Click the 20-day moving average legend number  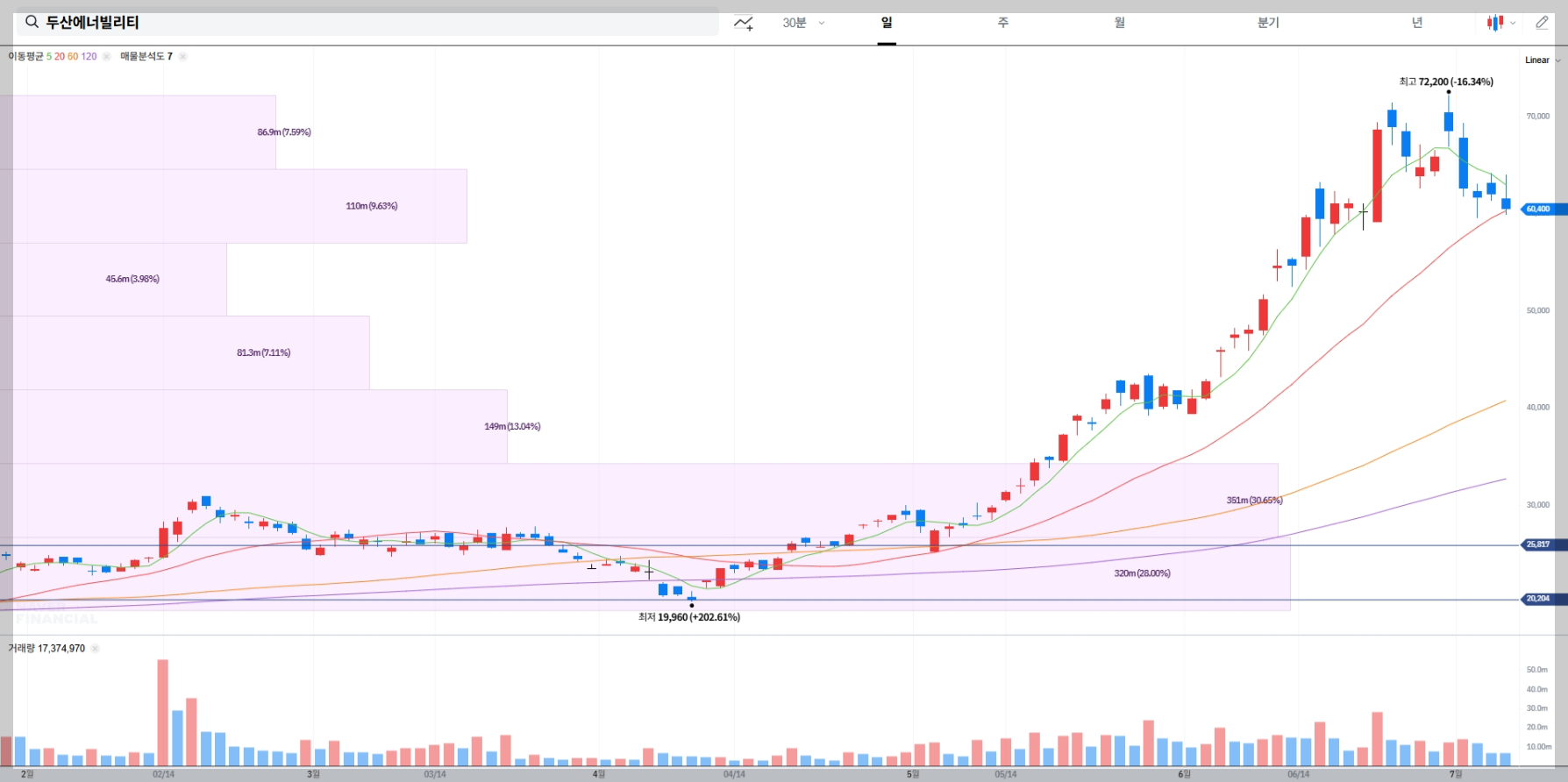pyautogui.click(x=60, y=56)
